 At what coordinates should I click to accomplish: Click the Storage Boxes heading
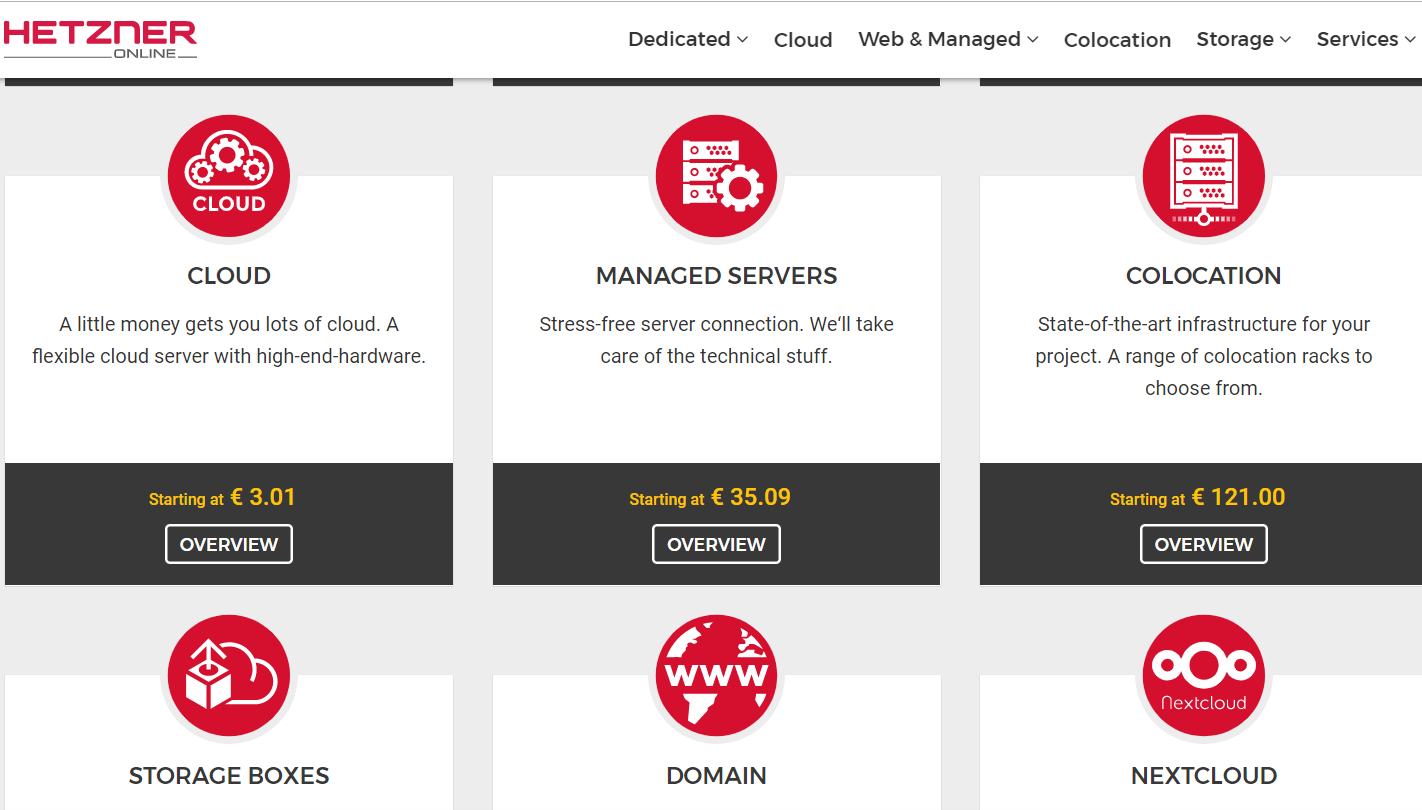pyautogui.click(x=229, y=776)
